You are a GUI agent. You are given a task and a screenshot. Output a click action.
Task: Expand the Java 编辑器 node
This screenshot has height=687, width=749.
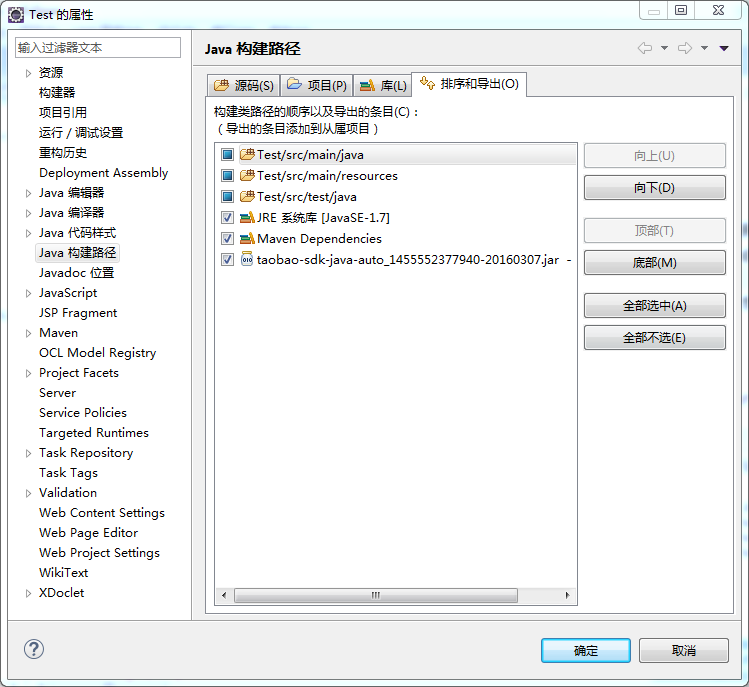pos(28,193)
